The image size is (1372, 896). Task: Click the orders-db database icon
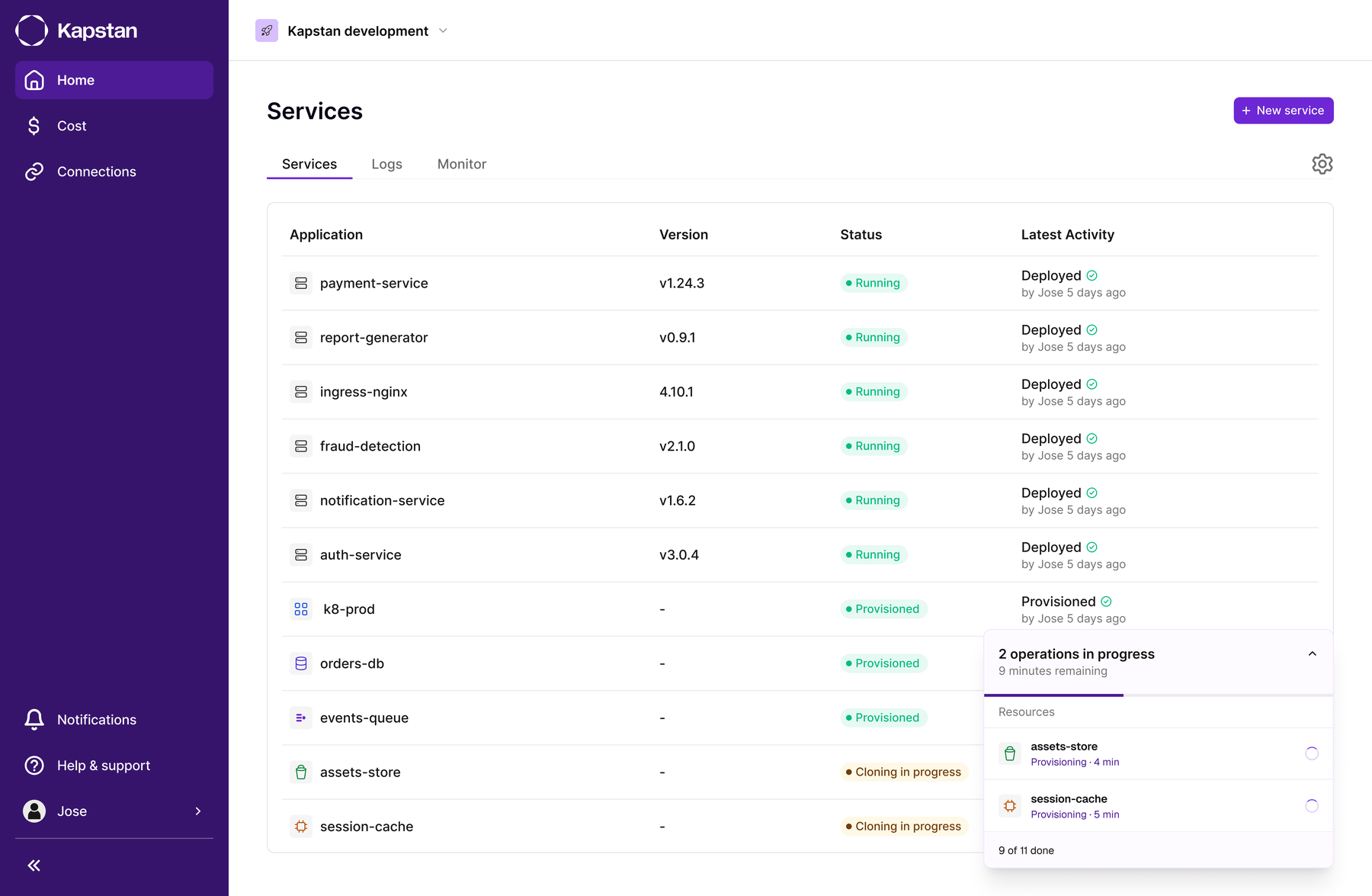[x=301, y=663]
